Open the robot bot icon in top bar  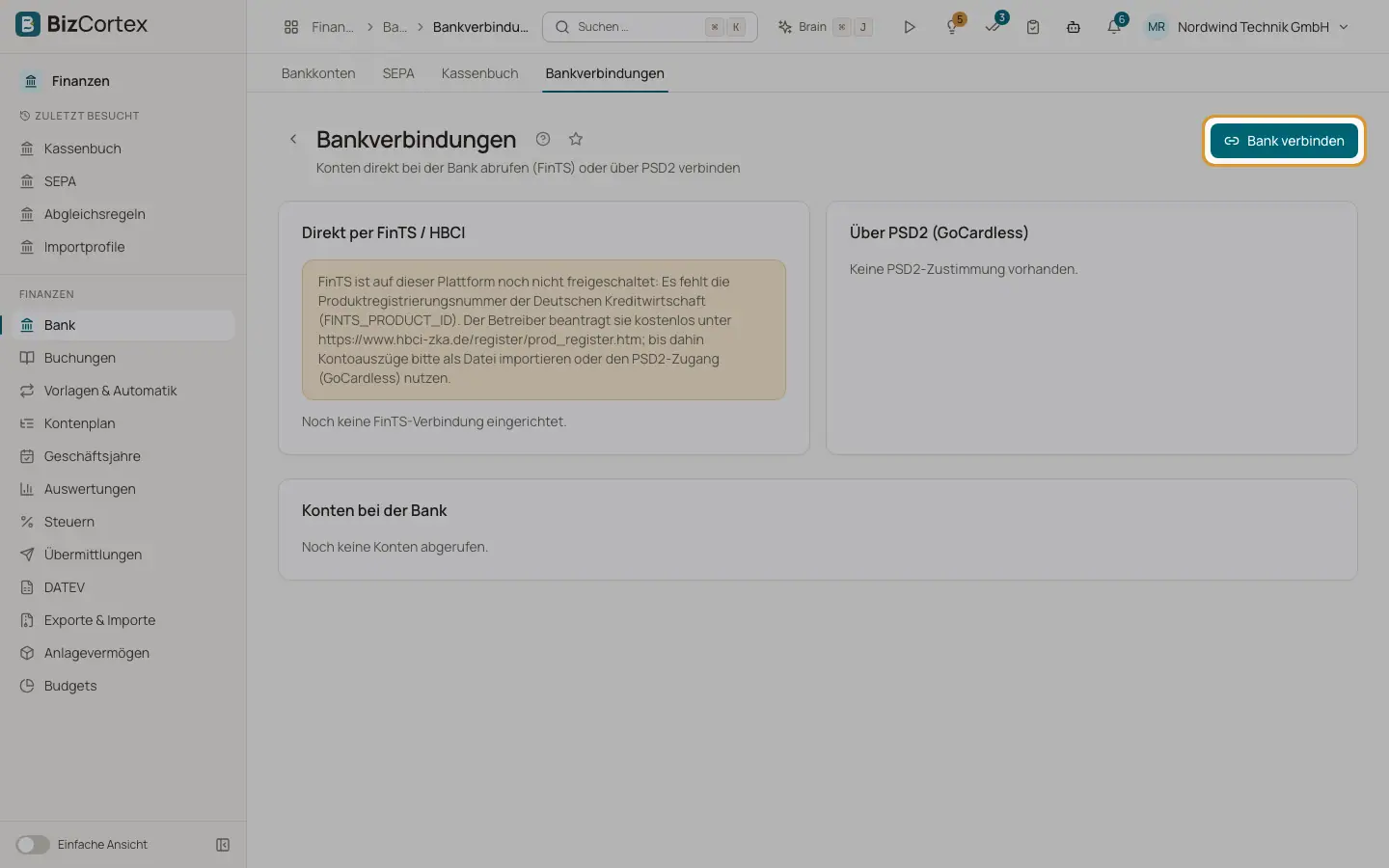[1074, 27]
